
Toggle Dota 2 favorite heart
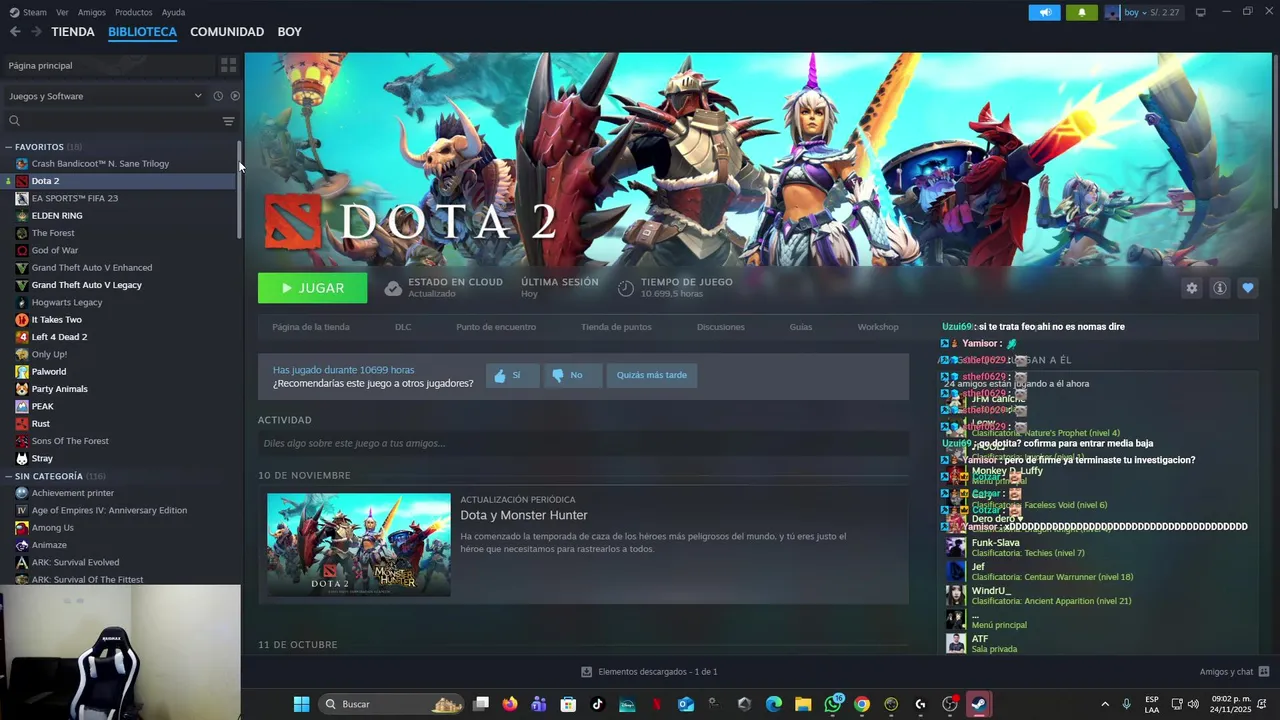point(1247,288)
